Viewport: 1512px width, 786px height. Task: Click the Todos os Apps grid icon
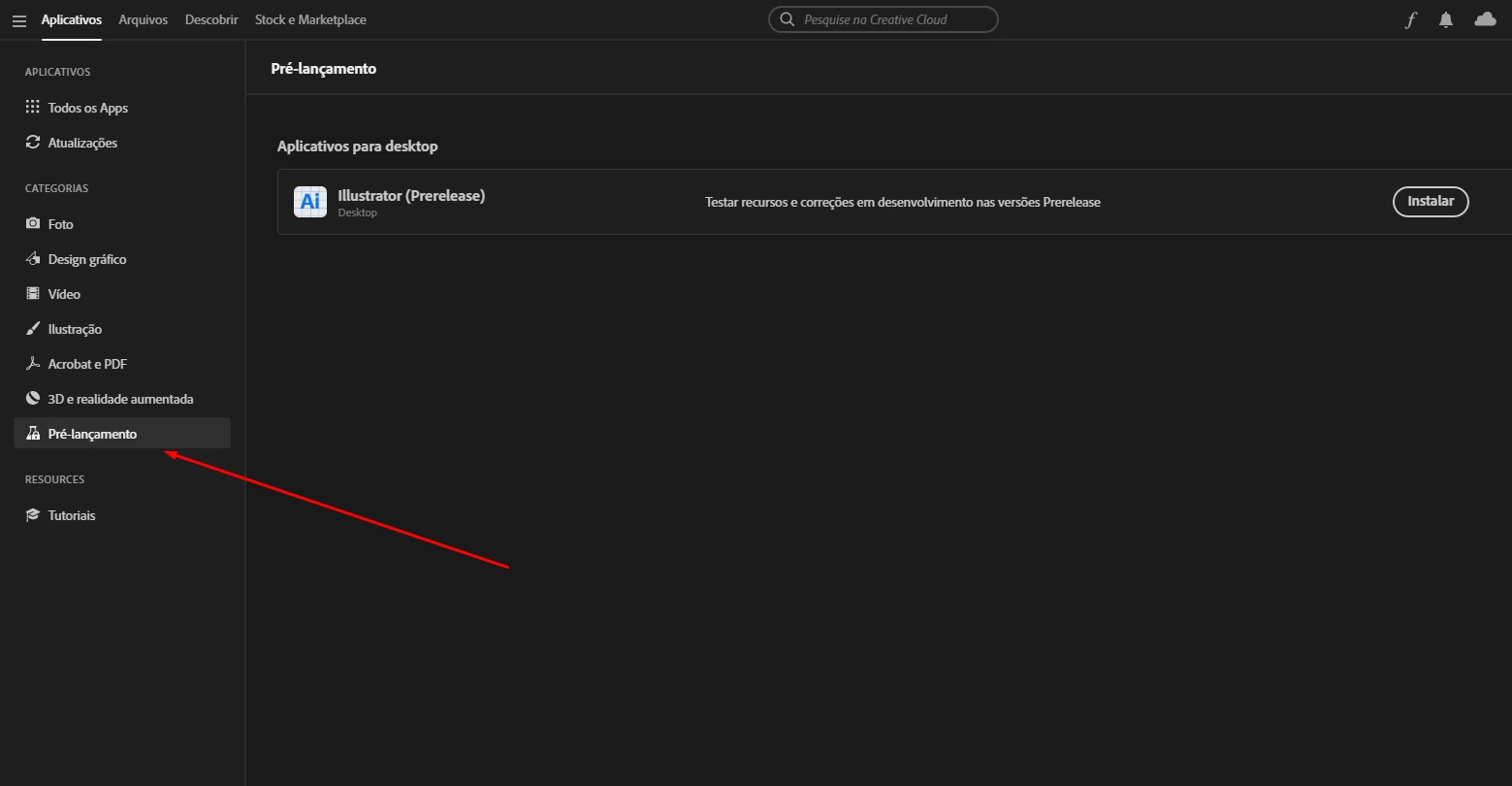[32, 108]
